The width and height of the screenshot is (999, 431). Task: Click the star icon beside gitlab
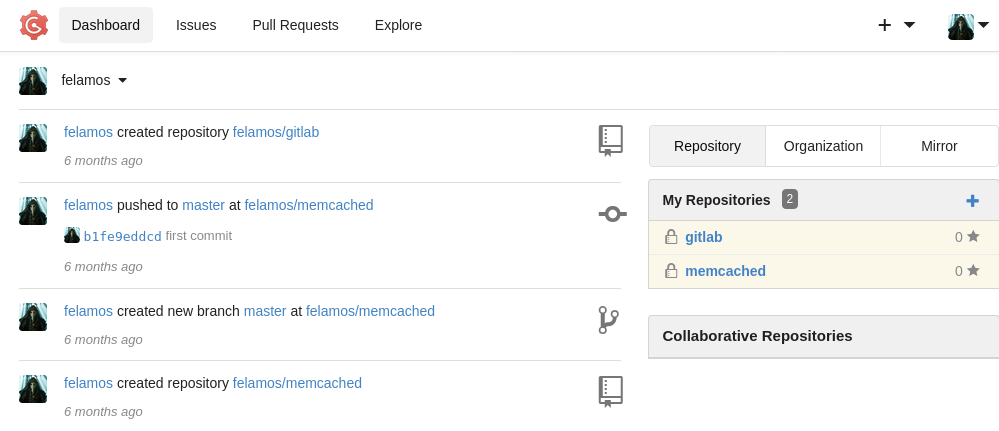pos(973,237)
